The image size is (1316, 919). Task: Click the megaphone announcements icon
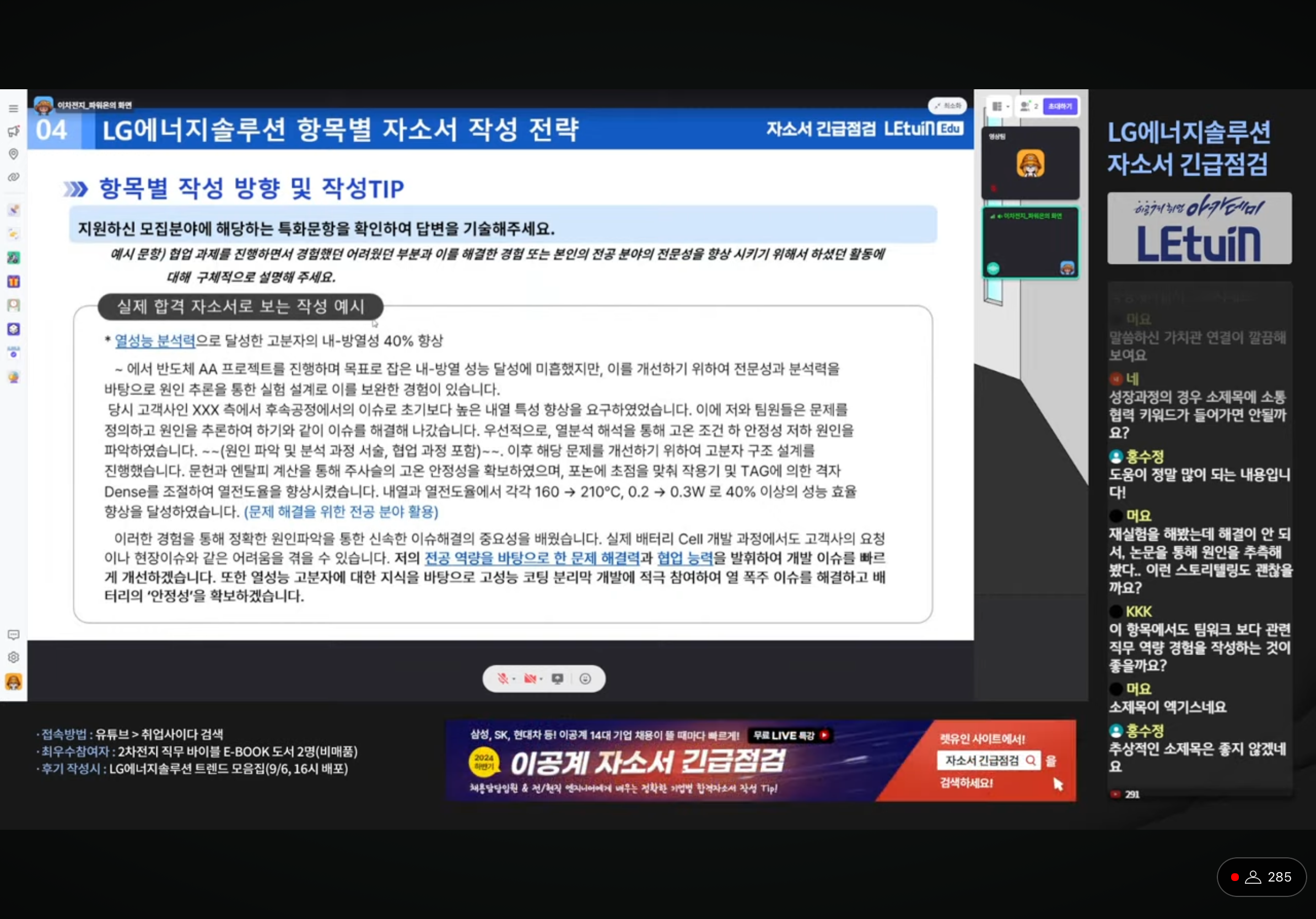pos(13,131)
